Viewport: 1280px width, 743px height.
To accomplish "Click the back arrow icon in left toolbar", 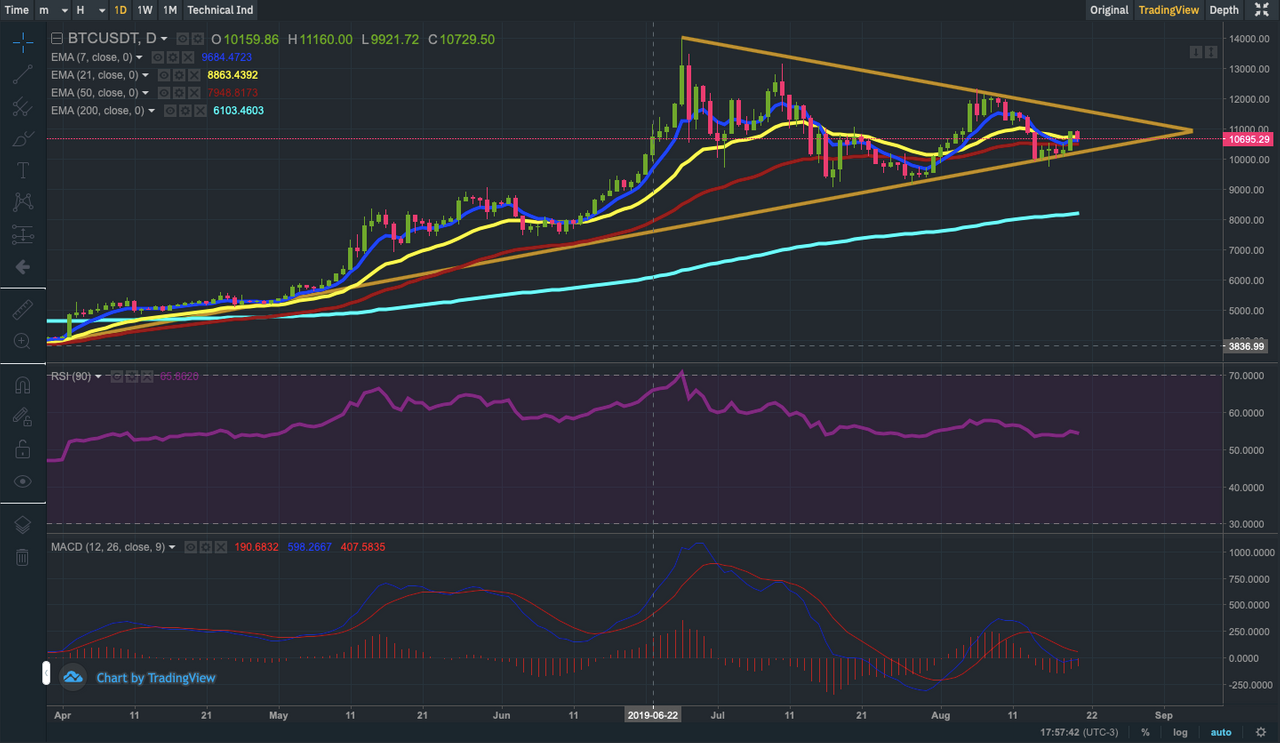I will (22, 267).
